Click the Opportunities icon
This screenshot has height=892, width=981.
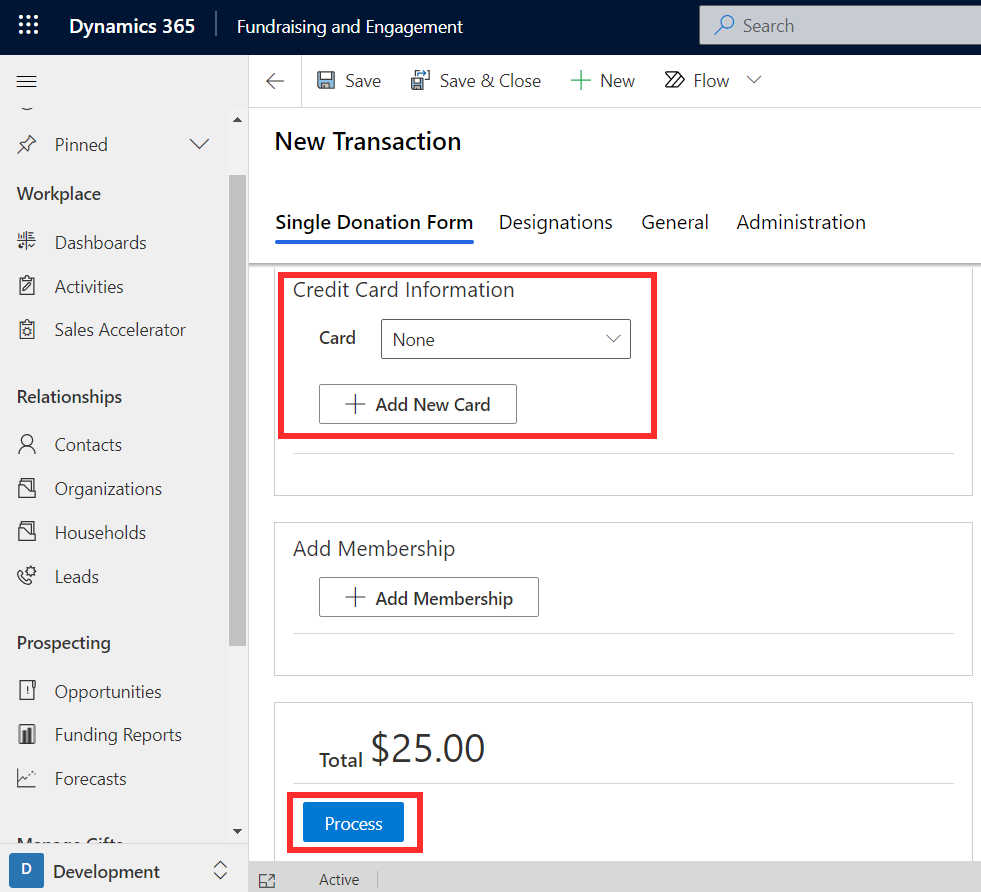(x=26, y=691)
